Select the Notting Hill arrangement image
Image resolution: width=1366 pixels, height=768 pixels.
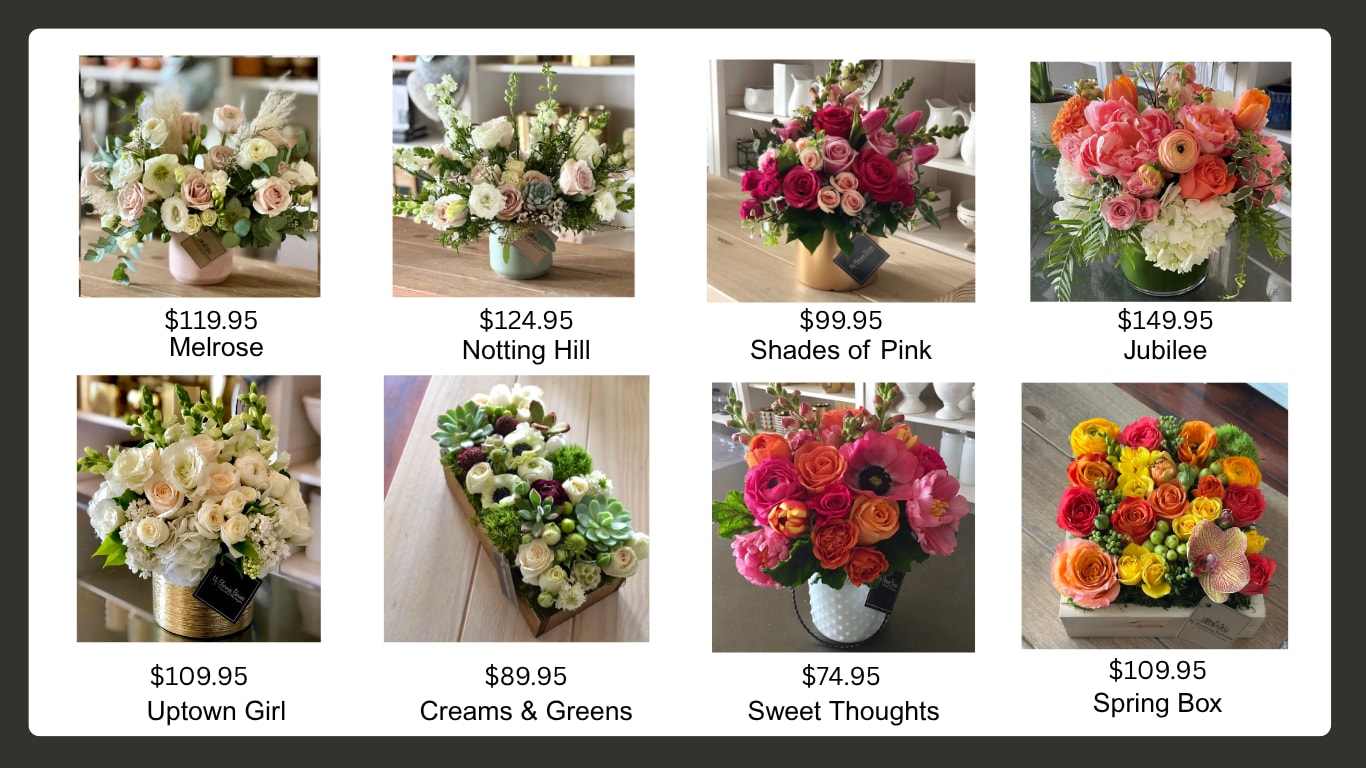[513, 176]
